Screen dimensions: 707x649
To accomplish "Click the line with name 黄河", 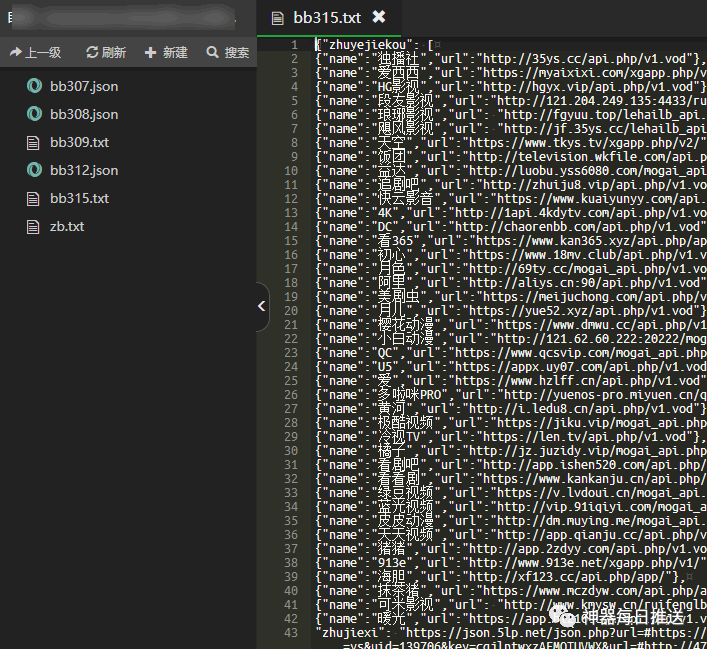I will pyautogui.click(x=510, y=409).
